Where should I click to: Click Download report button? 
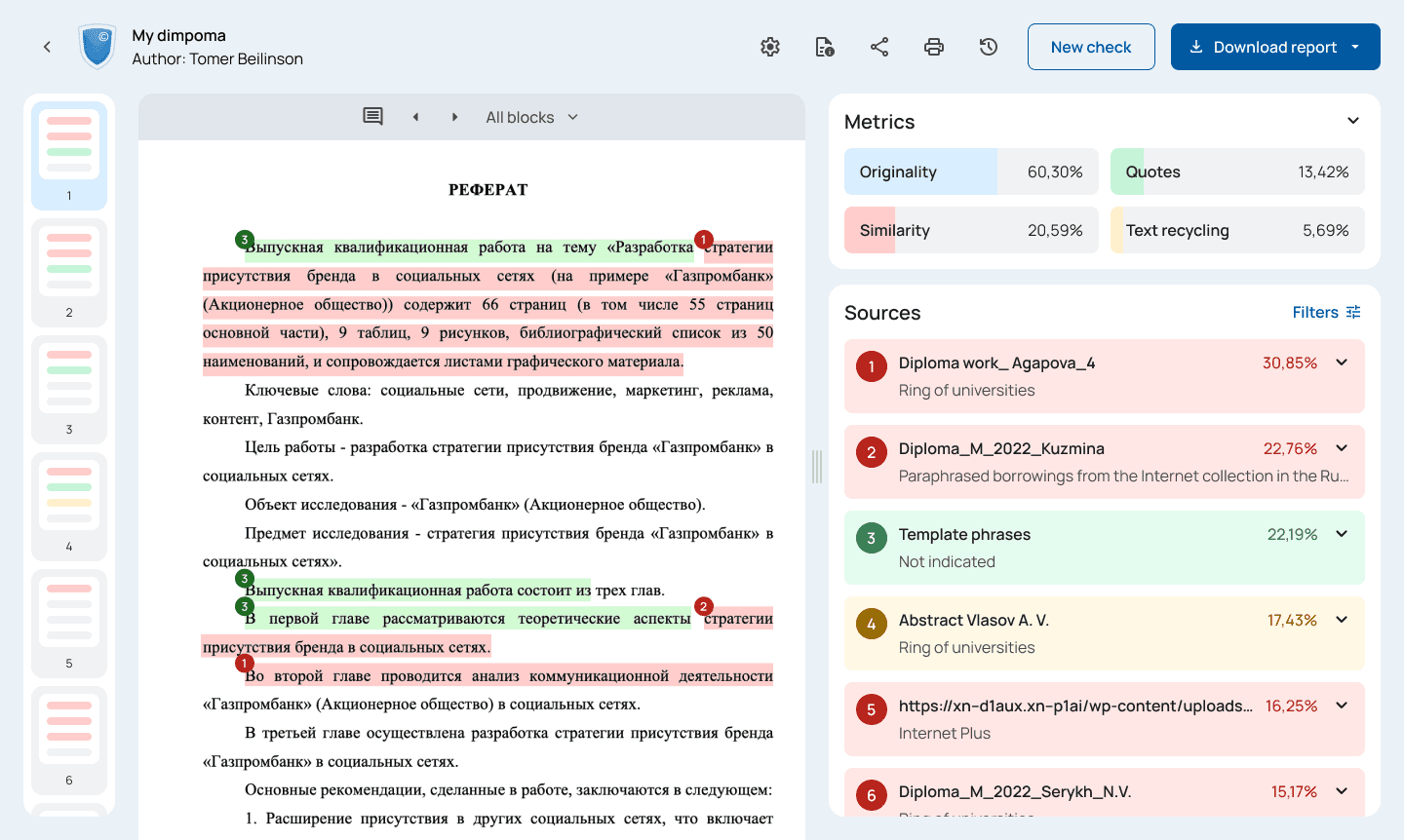(1275, 47)
